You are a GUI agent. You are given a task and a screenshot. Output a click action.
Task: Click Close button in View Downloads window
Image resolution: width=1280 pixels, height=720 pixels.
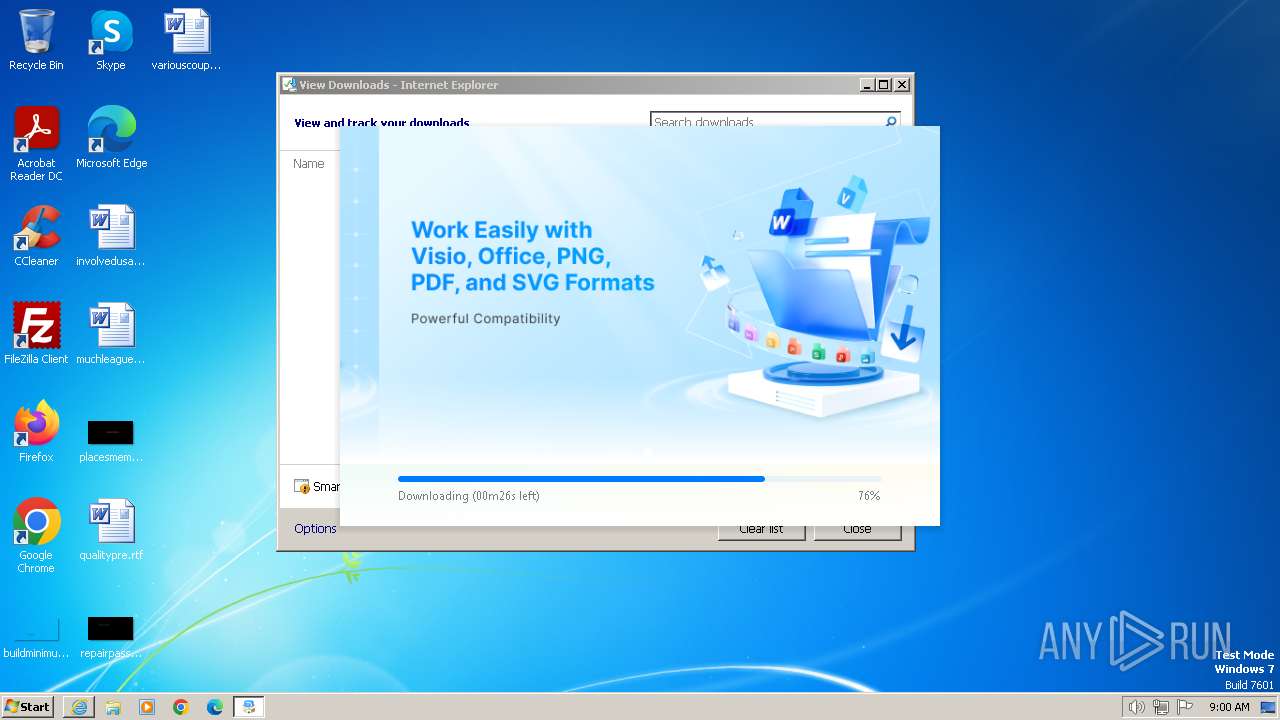pos(857,530)
